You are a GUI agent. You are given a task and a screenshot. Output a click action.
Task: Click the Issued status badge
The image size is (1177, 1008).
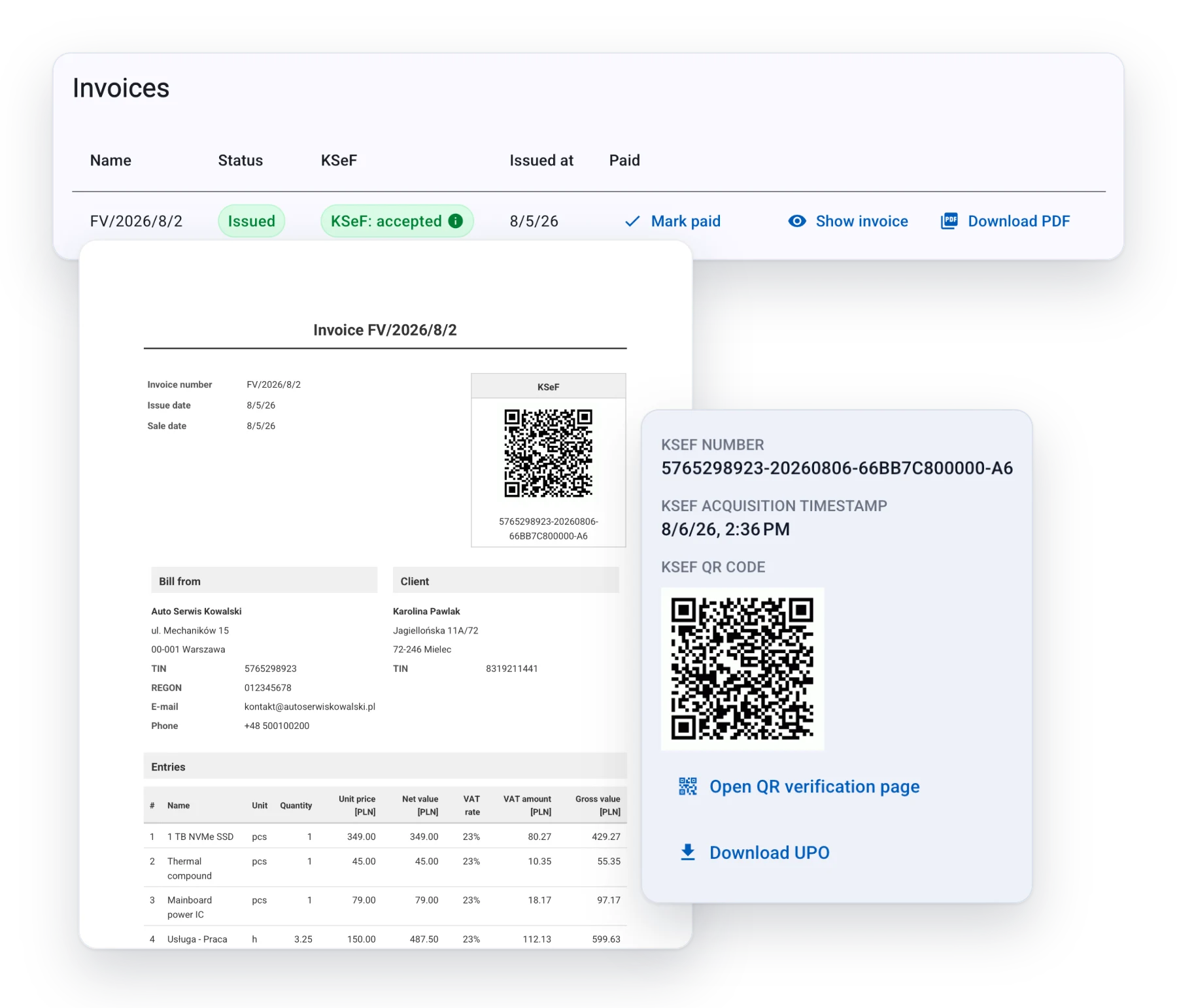[x=252, y=221]
